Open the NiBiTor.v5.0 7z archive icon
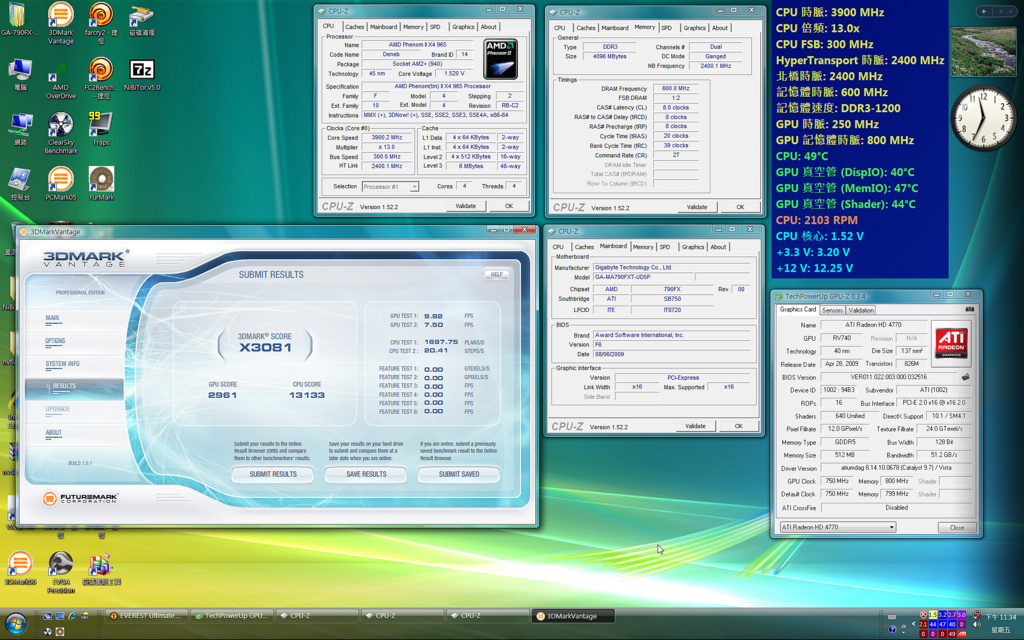The image size is (1024, 640). [x=142, y=75]
